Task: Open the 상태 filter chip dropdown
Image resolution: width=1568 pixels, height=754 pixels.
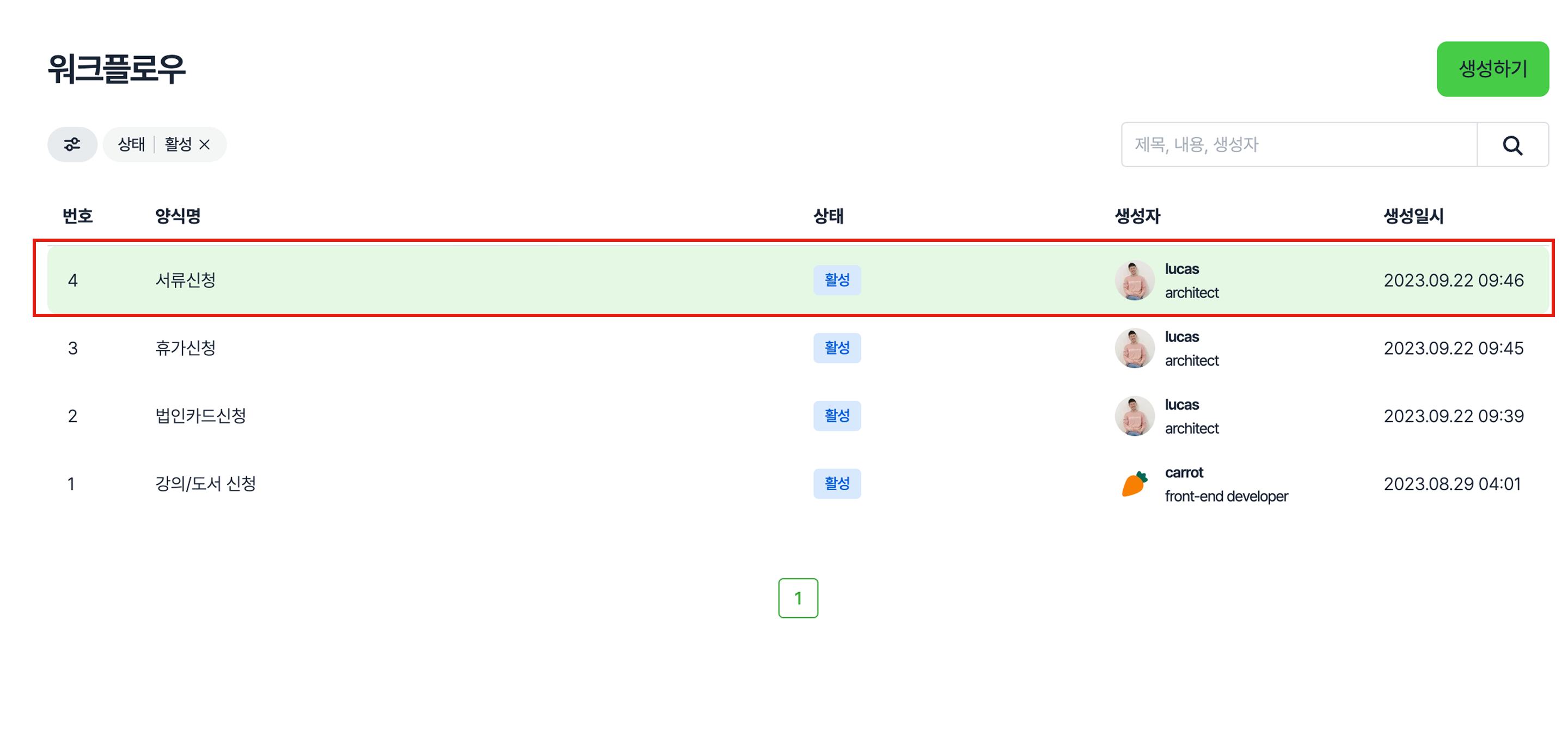Action: [x=131, y=144]
